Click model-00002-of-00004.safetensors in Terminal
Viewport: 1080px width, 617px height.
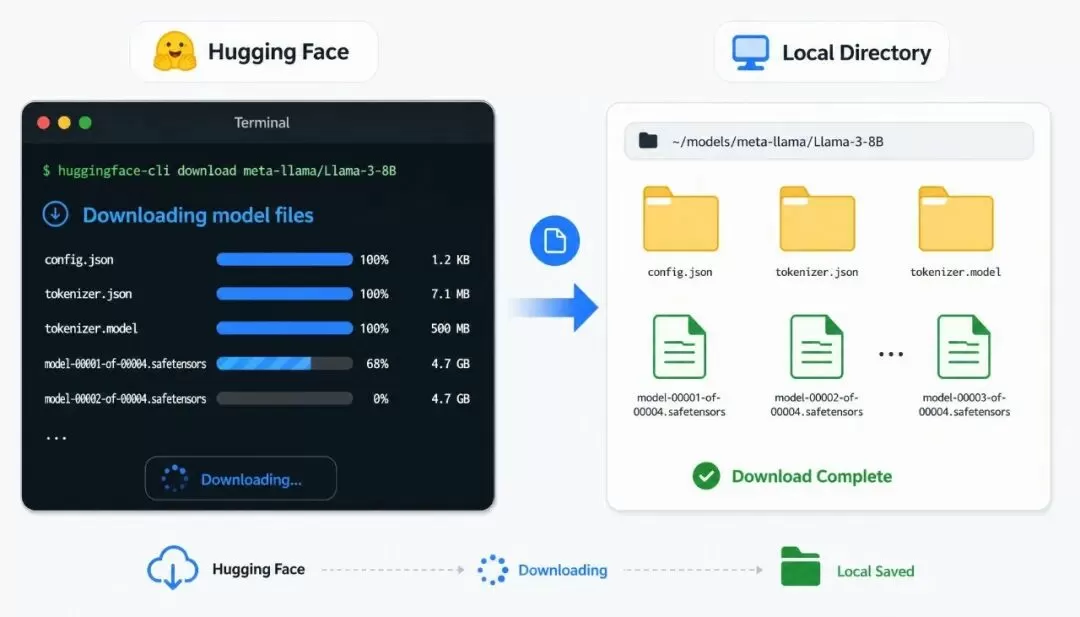coord(125,399)
